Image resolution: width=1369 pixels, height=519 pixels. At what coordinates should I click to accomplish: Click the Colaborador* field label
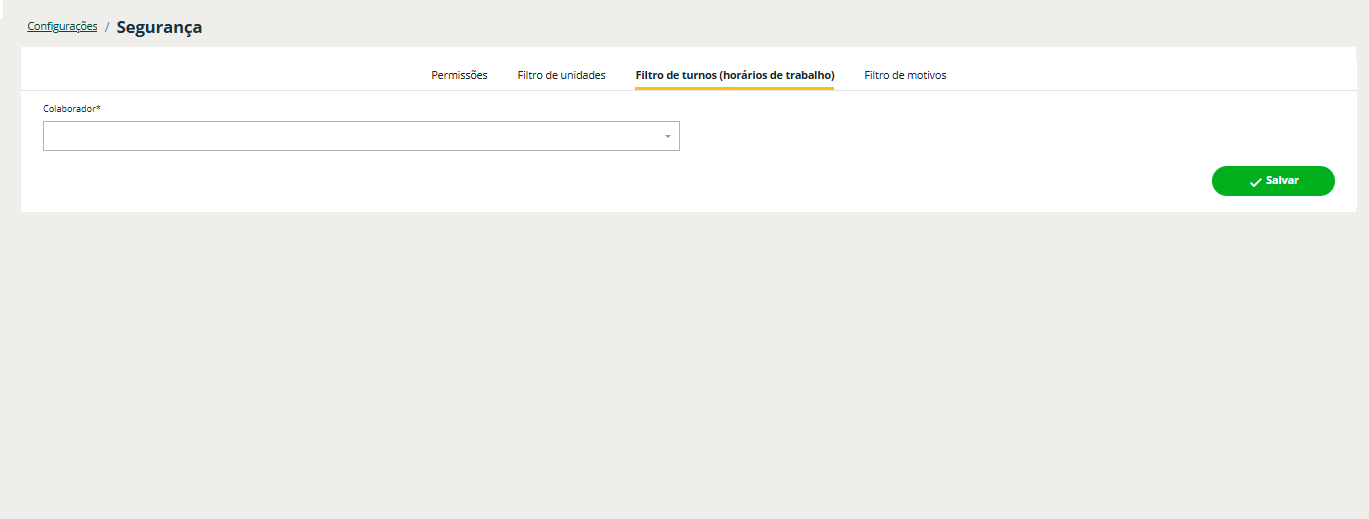coord(71,108)
